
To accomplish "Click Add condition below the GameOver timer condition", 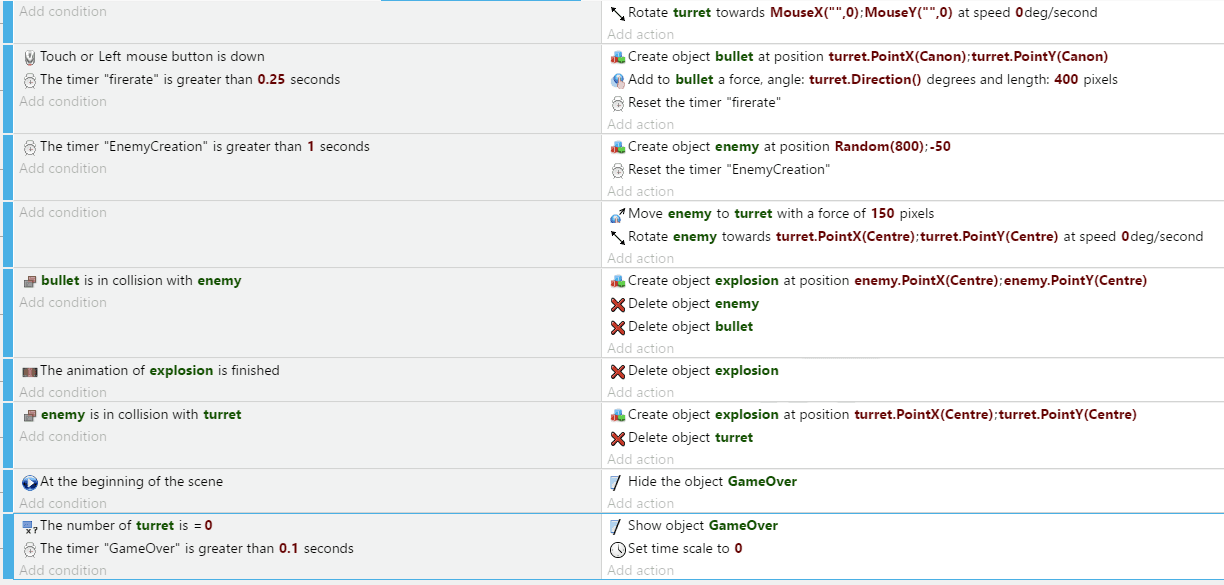I will pos(63,570).
